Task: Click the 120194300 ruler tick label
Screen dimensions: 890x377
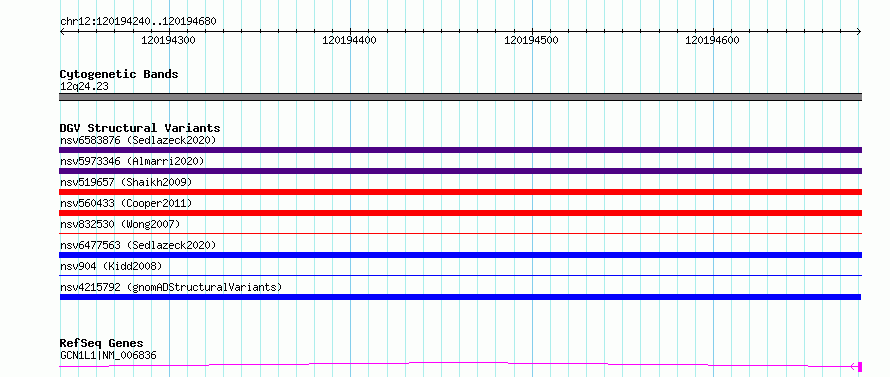Action: (x=169, y=40)
